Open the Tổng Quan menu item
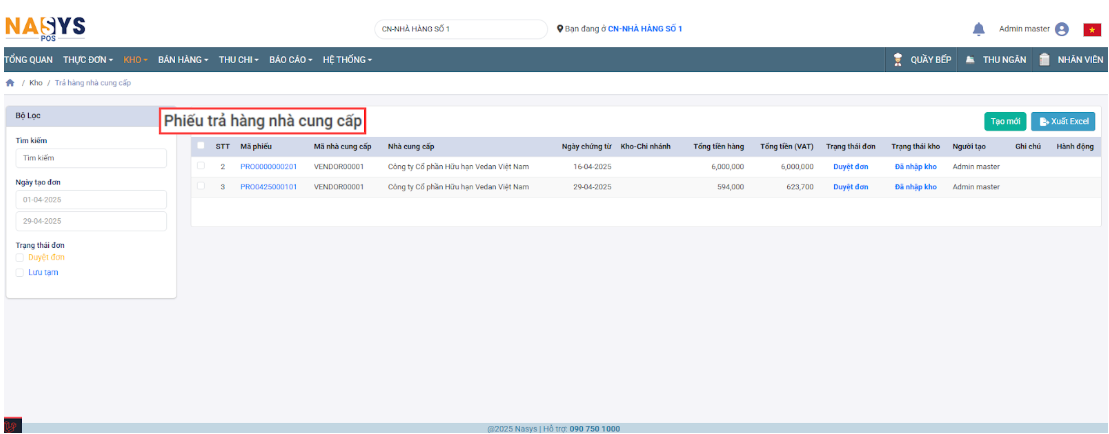The height and width of the screenshot is (434, 1109). [30, 60]
